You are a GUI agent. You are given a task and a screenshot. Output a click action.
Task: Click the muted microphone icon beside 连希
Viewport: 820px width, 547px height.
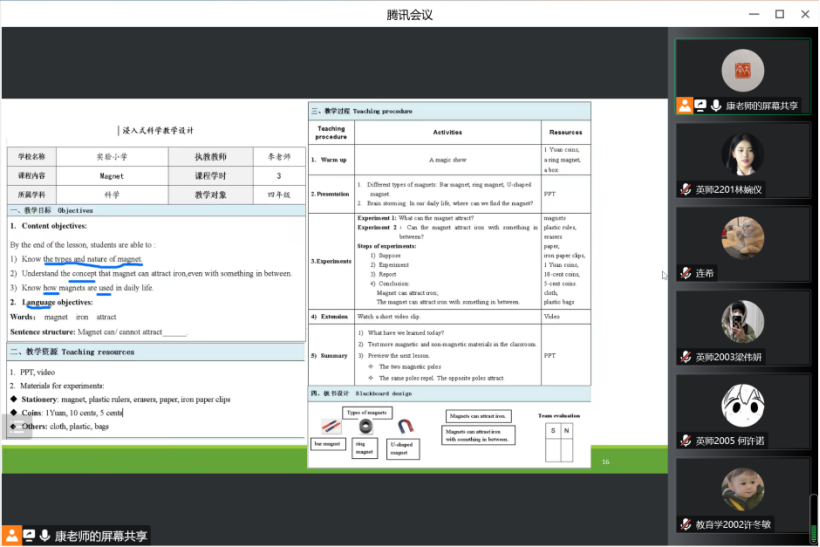coord(686,273)
